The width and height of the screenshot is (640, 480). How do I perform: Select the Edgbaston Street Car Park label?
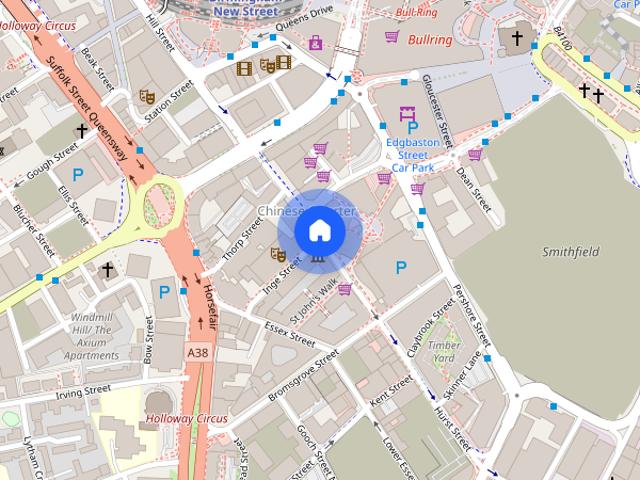(x=413, y=155)
